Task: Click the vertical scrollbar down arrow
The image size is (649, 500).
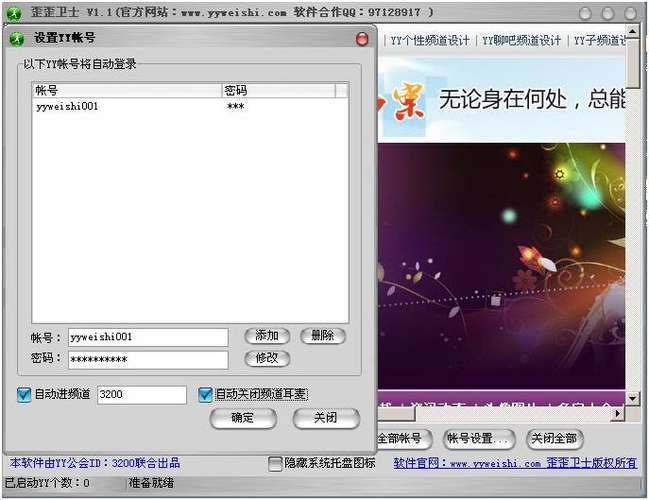Action: click(x=632, y=398)
